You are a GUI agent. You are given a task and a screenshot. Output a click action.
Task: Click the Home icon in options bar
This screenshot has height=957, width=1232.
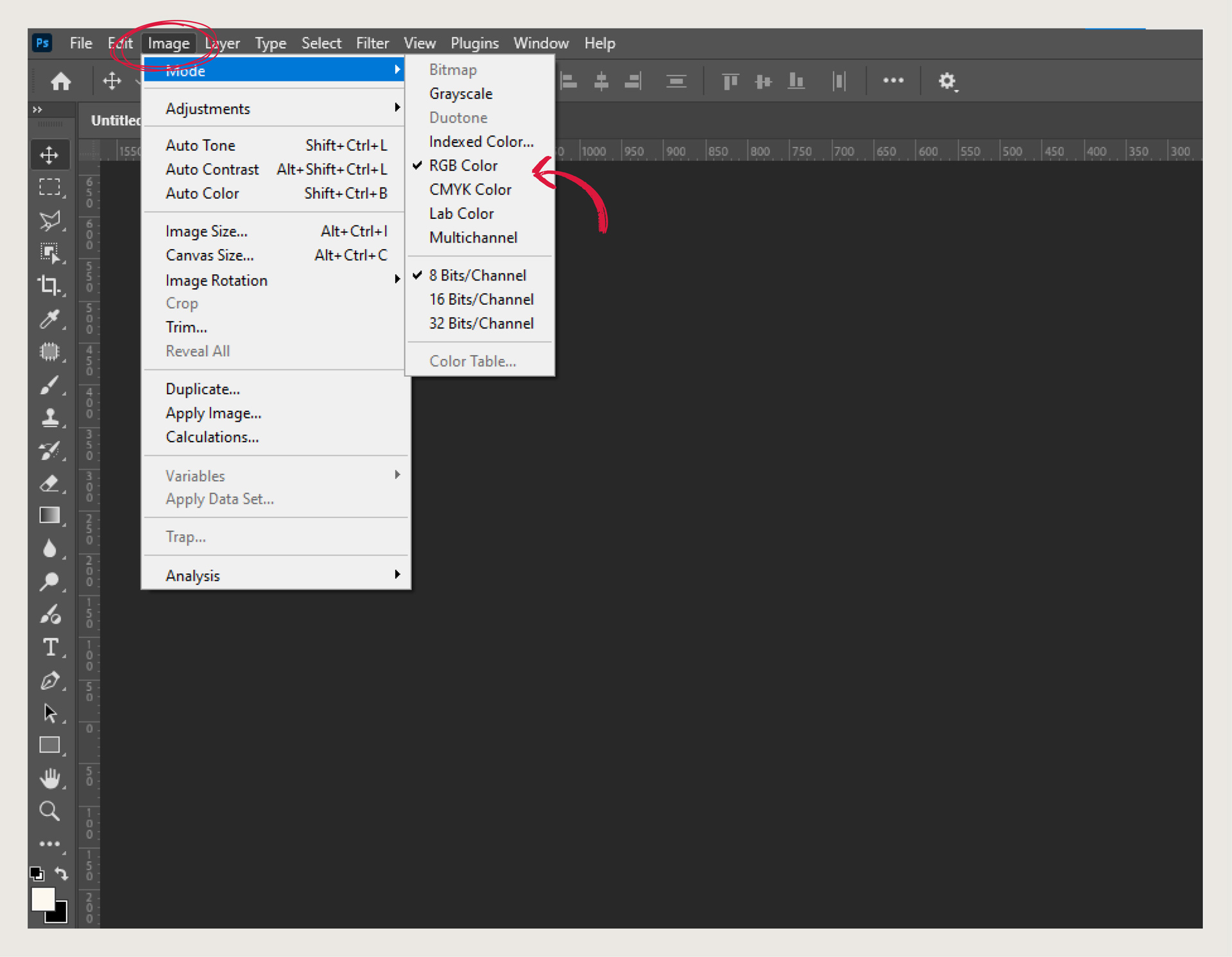pos(61,81)
